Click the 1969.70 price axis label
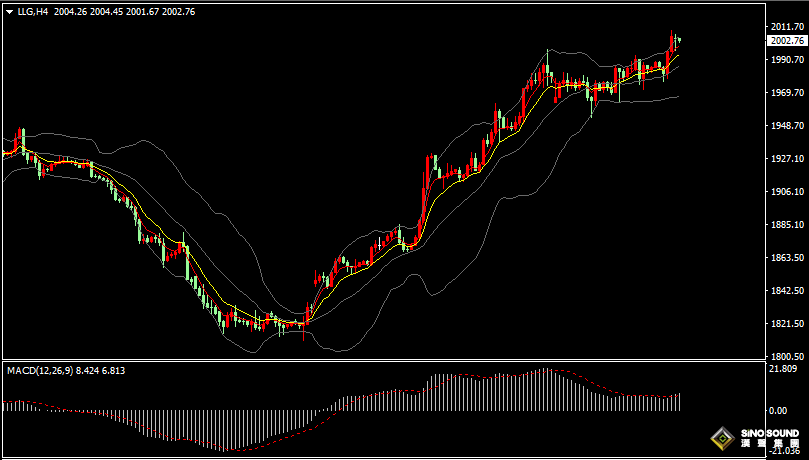The height and width of the screenshot is (460, 809). point(784,92)
